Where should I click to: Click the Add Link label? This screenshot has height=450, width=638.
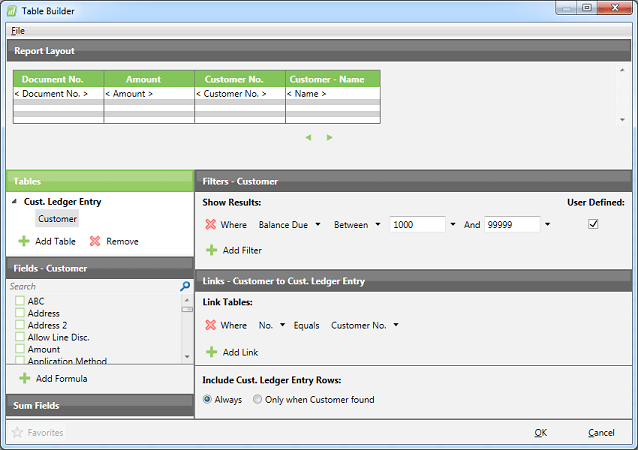[240, 352]
